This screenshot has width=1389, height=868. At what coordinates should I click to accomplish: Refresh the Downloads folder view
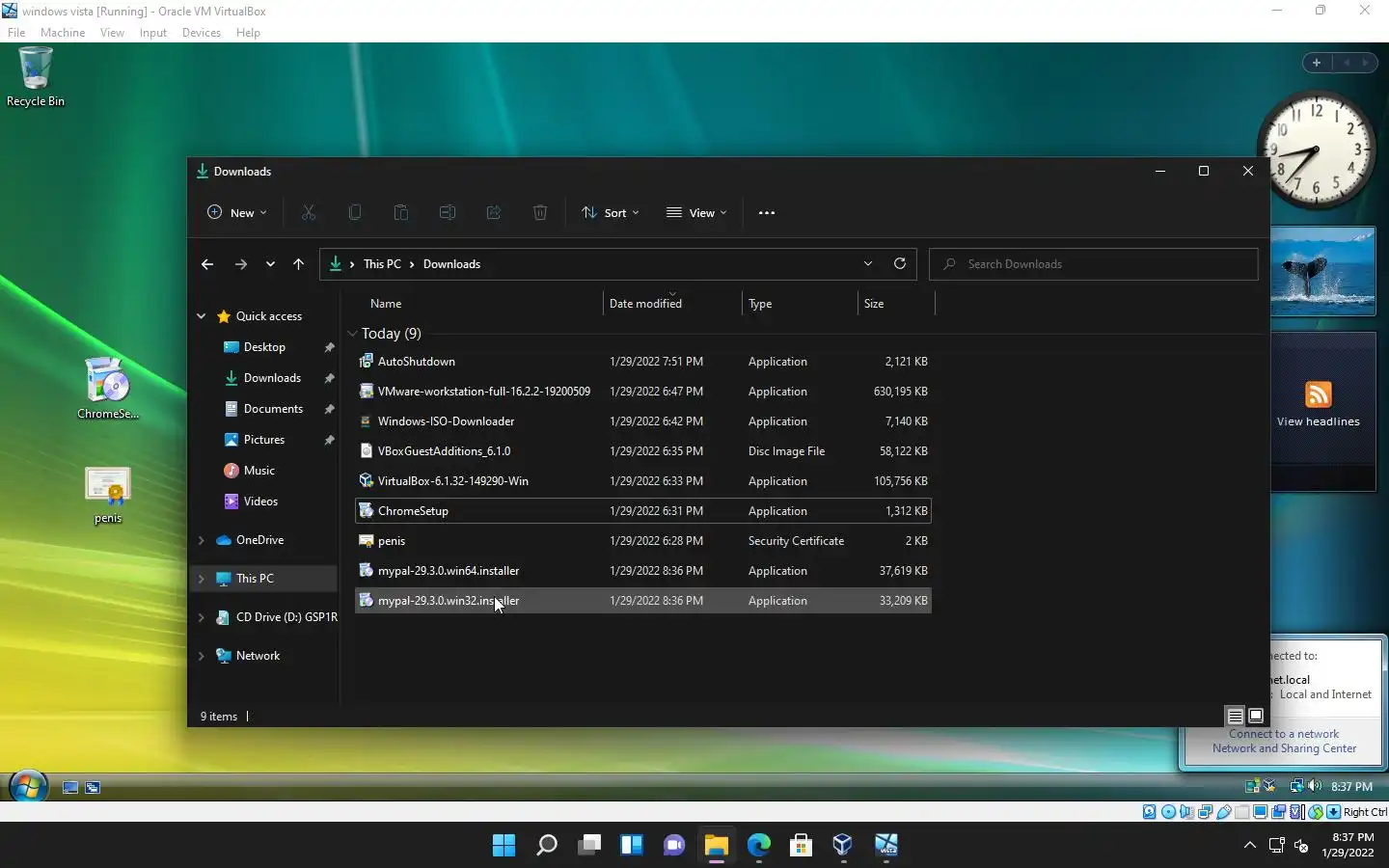900,263
